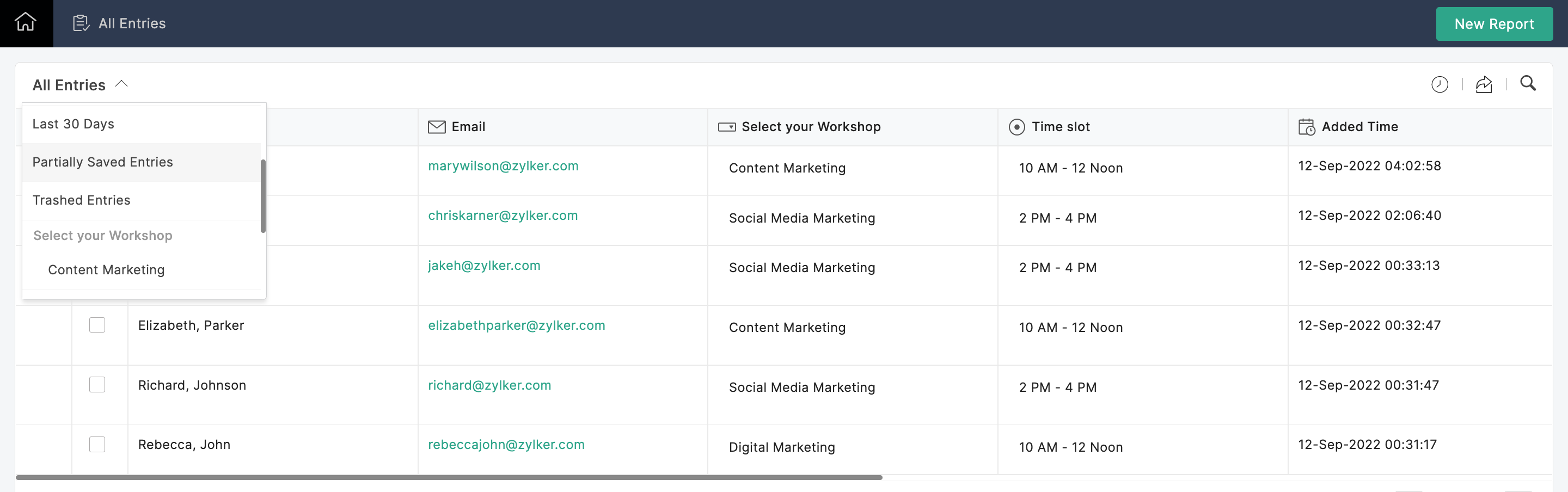Check the Elizabeth, Parker row checkbox
The width and height of the screenshot is (1568, 492).
(x=97, y=325)
